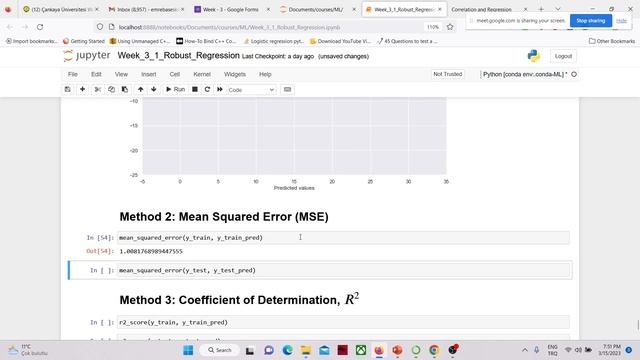Screen dimensions: 640x360
Task: Restart the kernel with the circular arrow
Action: [x=207, y=89]
